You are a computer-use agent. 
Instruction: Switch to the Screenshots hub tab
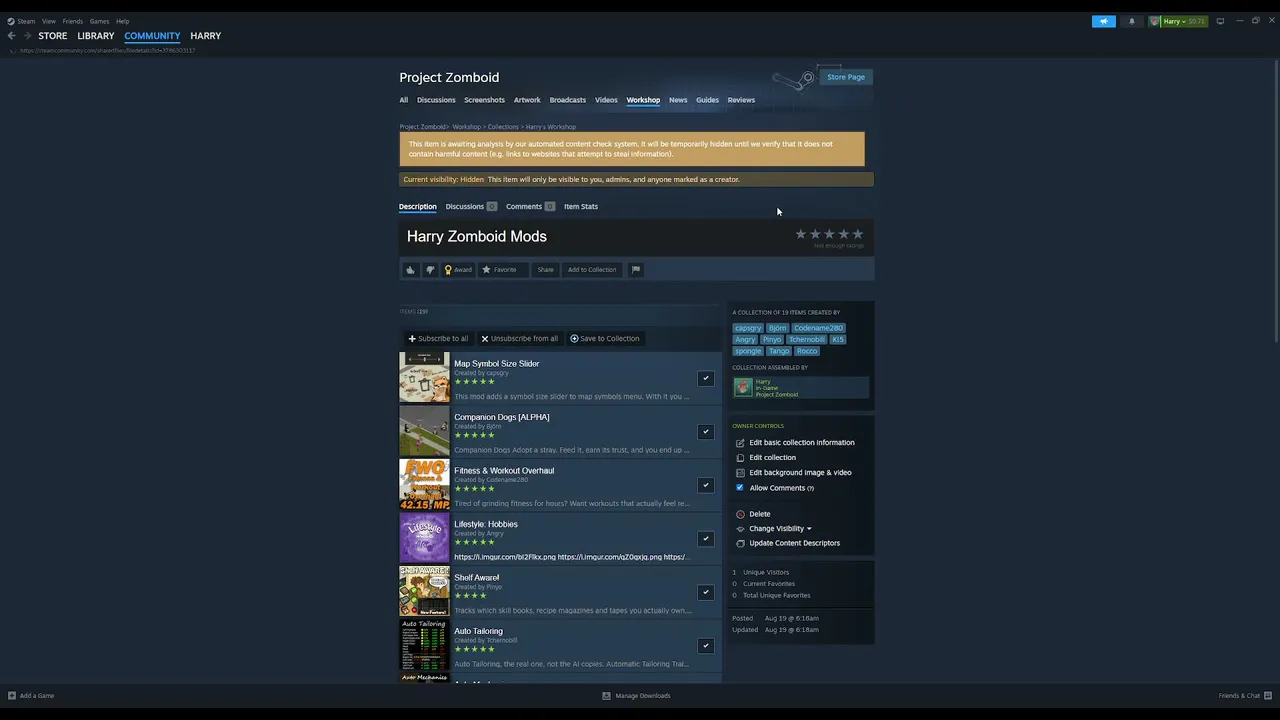pyautogui.click(x=484, y=100)
